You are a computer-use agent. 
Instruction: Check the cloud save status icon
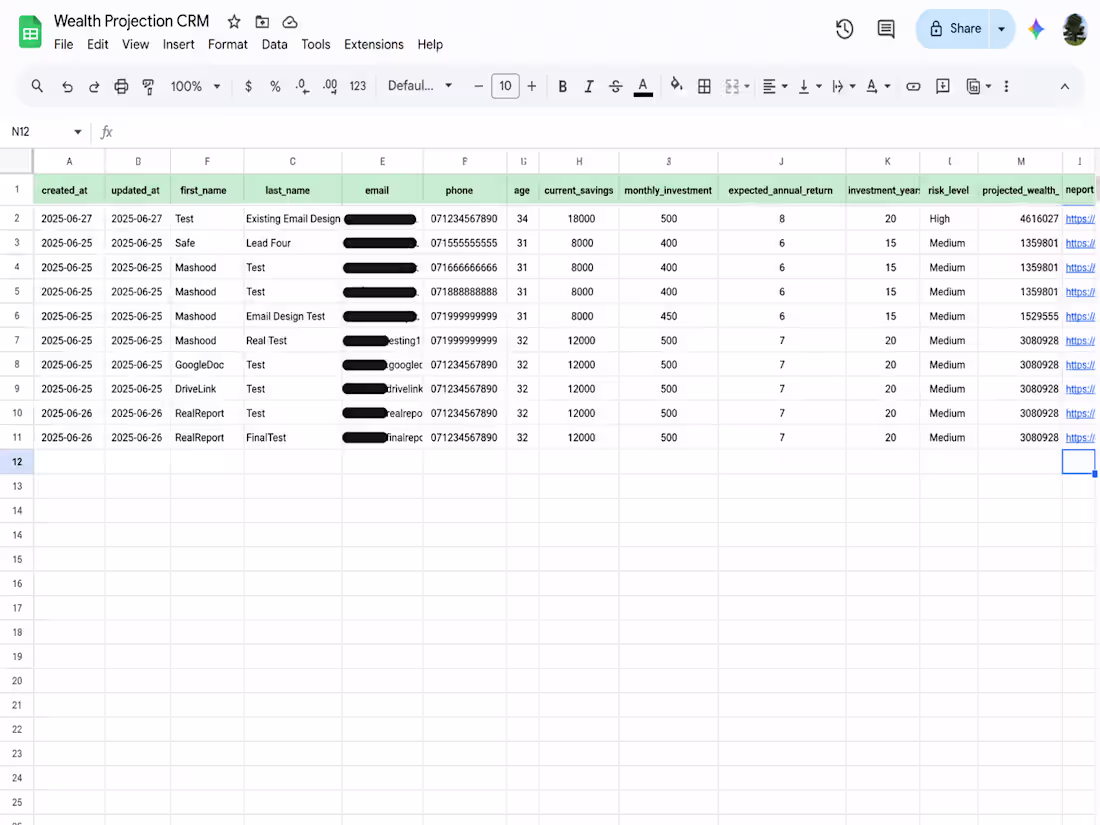click(290, 22)
